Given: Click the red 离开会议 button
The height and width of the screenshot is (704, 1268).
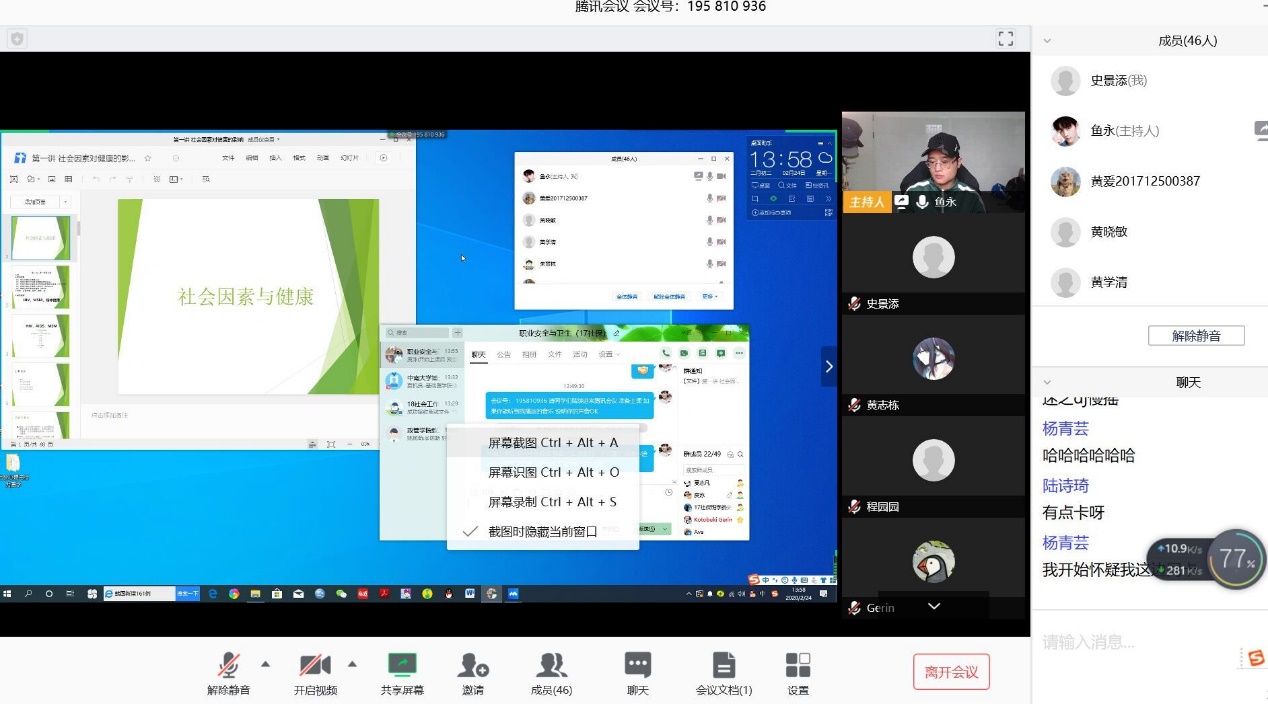Looking at the screenshot, I should point(951,672).
